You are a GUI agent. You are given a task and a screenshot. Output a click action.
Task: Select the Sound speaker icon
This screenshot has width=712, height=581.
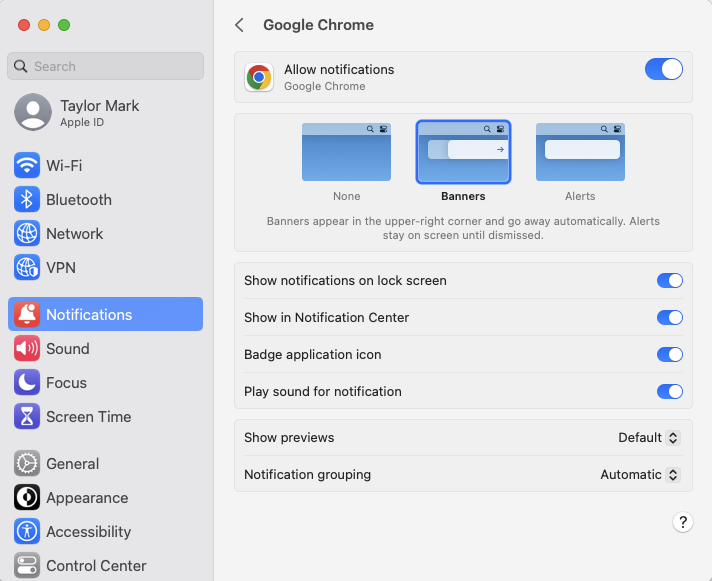coord(27,348)
